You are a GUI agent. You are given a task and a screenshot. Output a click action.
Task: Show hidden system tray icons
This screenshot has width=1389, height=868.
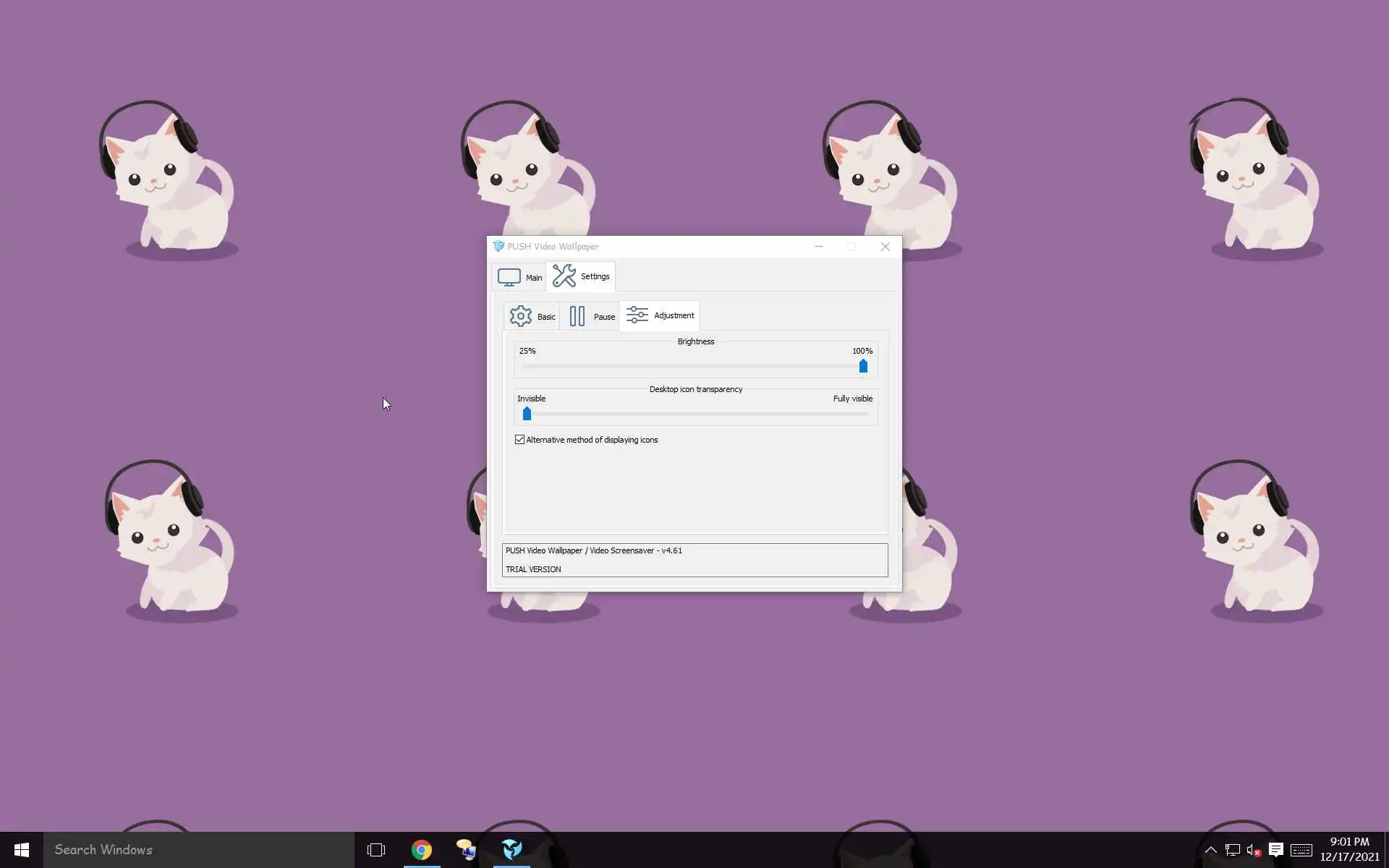[1210, 850]
